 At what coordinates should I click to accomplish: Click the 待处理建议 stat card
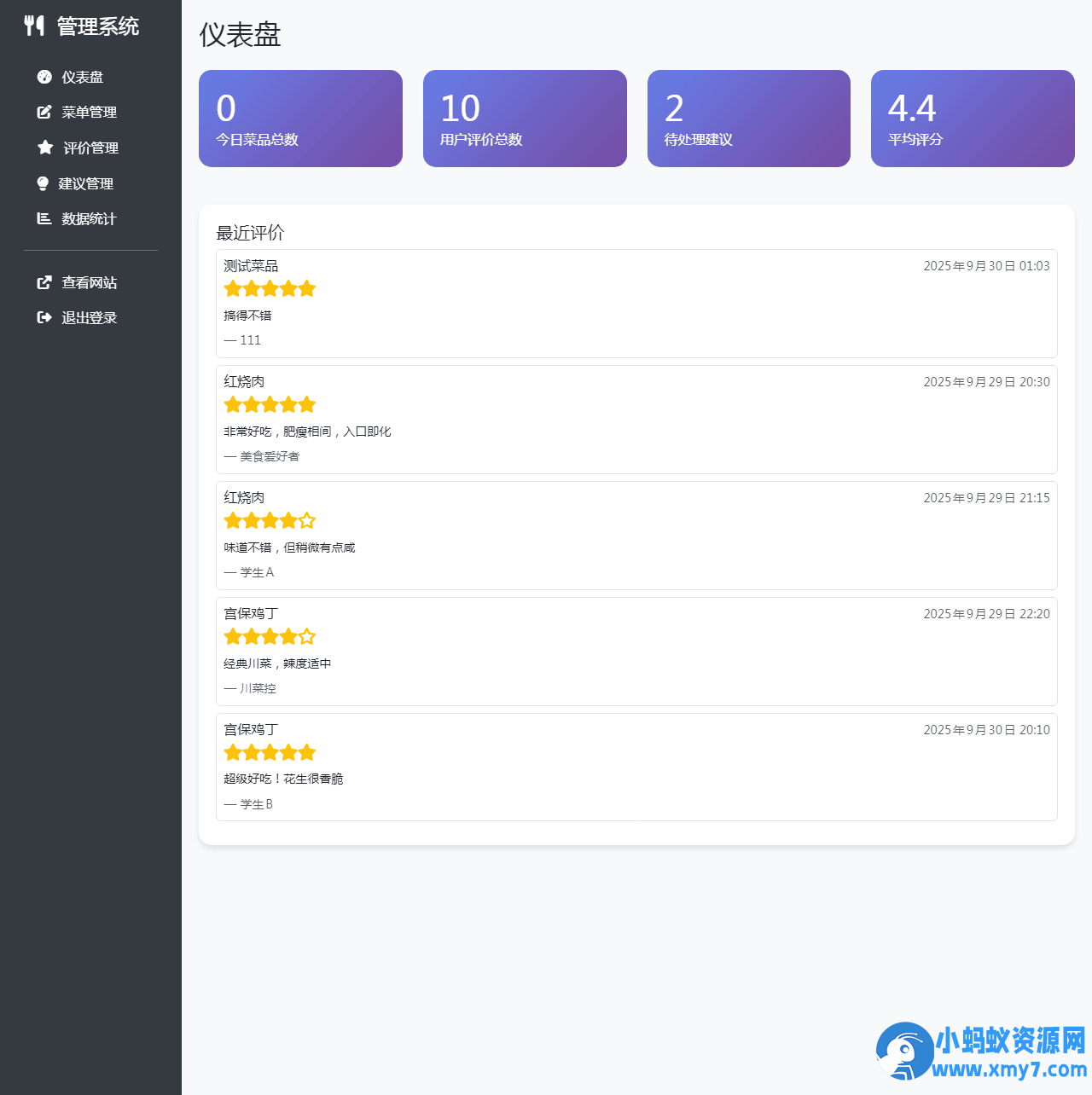[748, 119]
